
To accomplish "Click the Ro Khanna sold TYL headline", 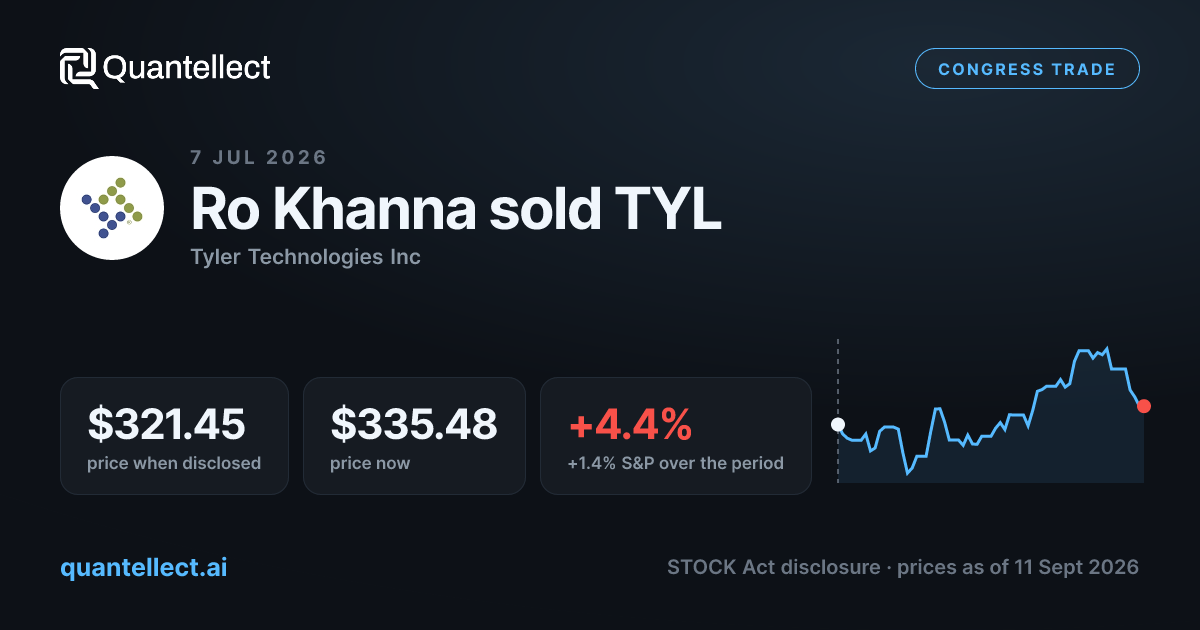I will pyautogui.click(x=456, y=209).
